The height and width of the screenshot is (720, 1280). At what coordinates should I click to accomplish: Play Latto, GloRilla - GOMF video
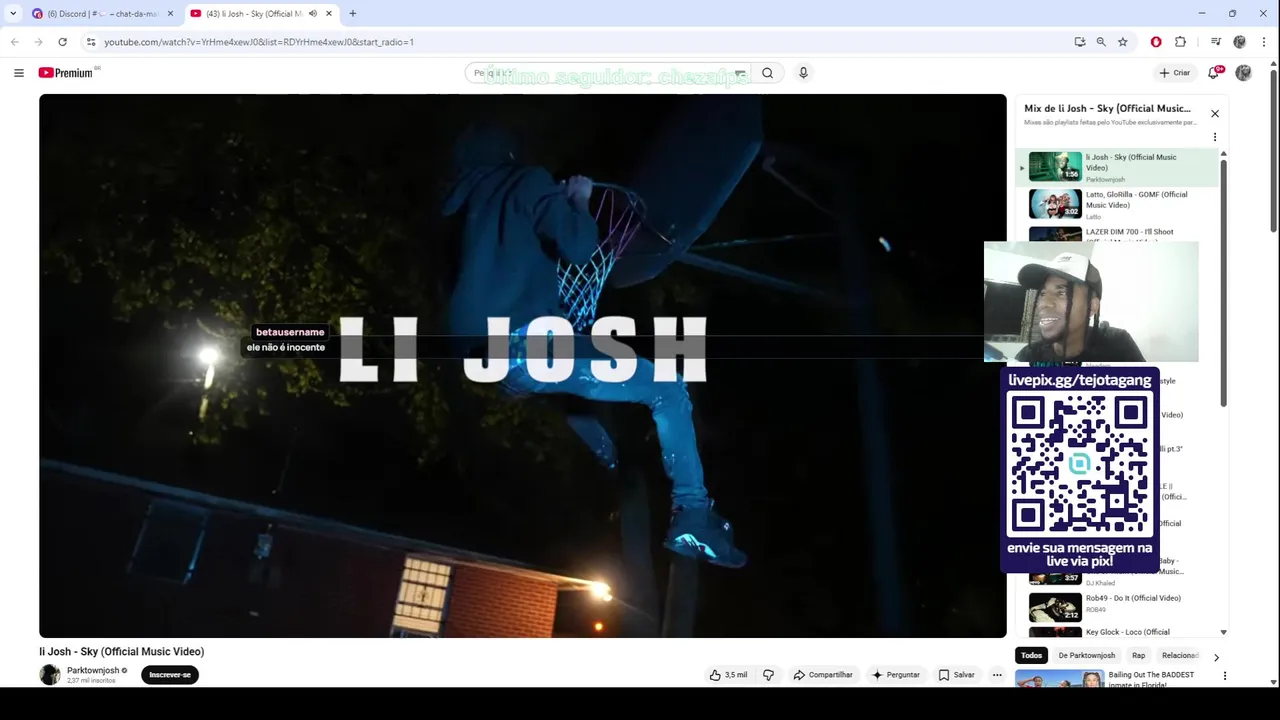[x=1118, y=204]
